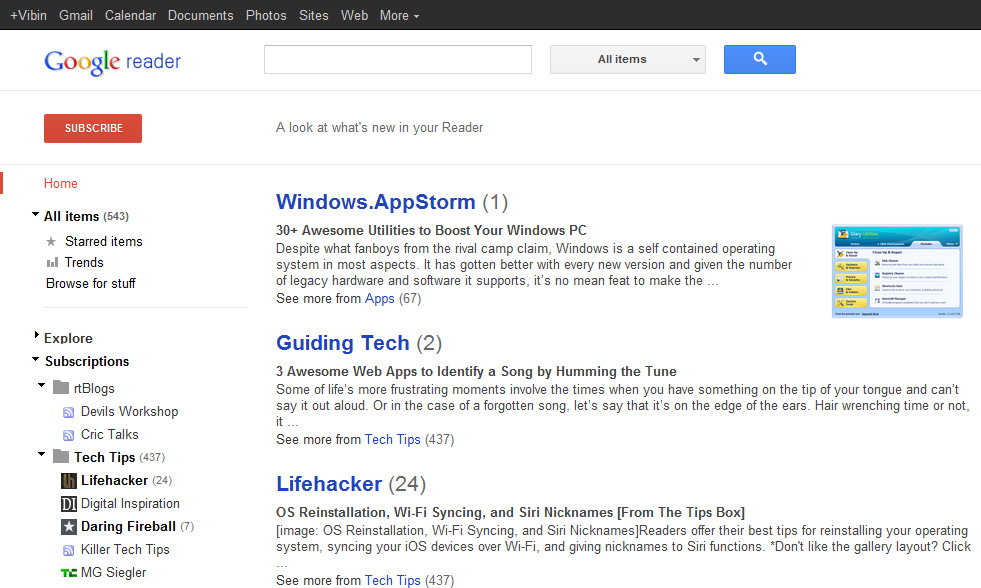Select the Subscriptions label in sidebar

(87, 362)
